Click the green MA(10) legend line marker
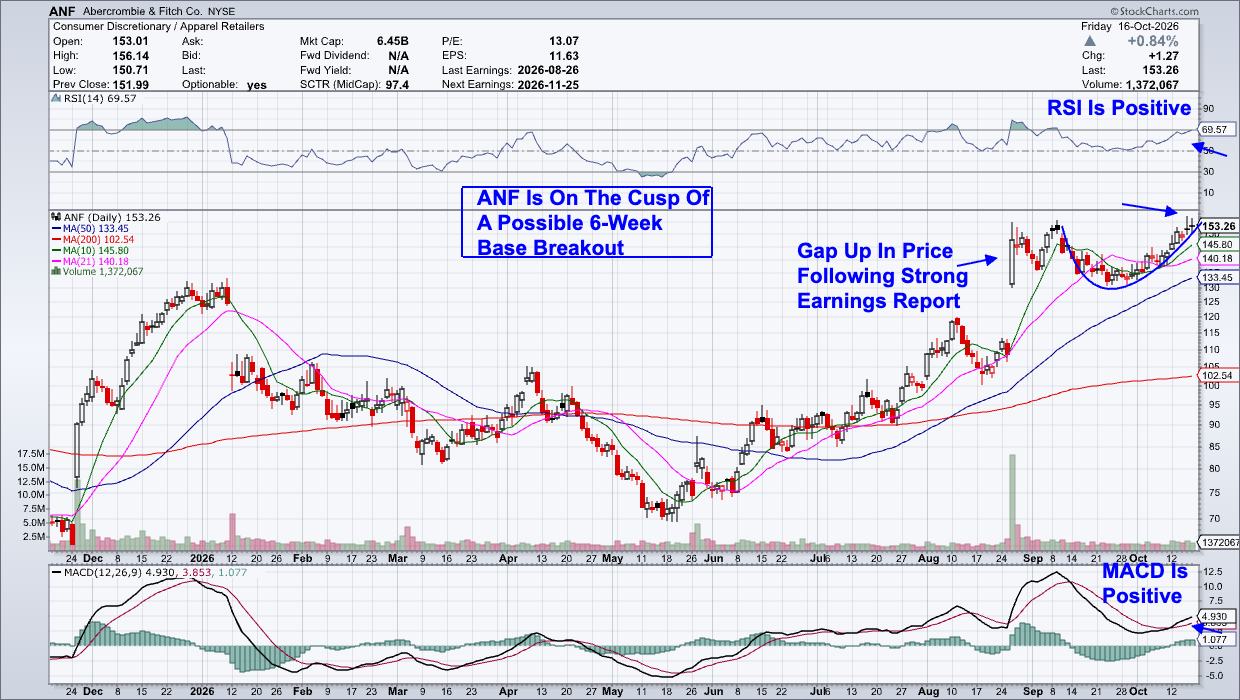 (54, 252)
